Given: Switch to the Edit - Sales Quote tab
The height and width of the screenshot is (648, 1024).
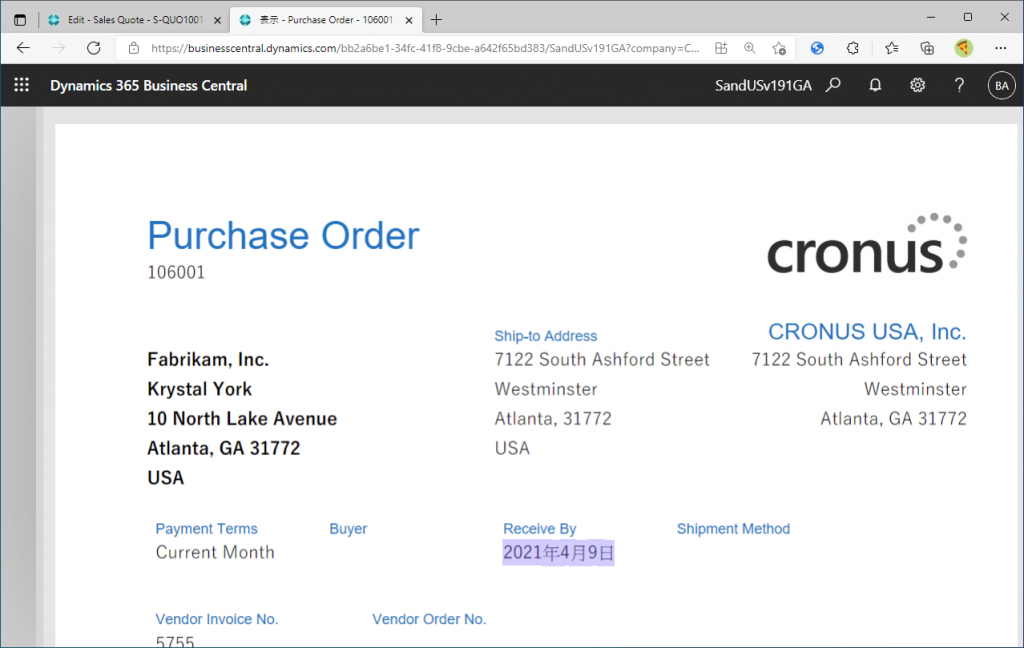Looking at the screenshot, I should pos(125,19).
